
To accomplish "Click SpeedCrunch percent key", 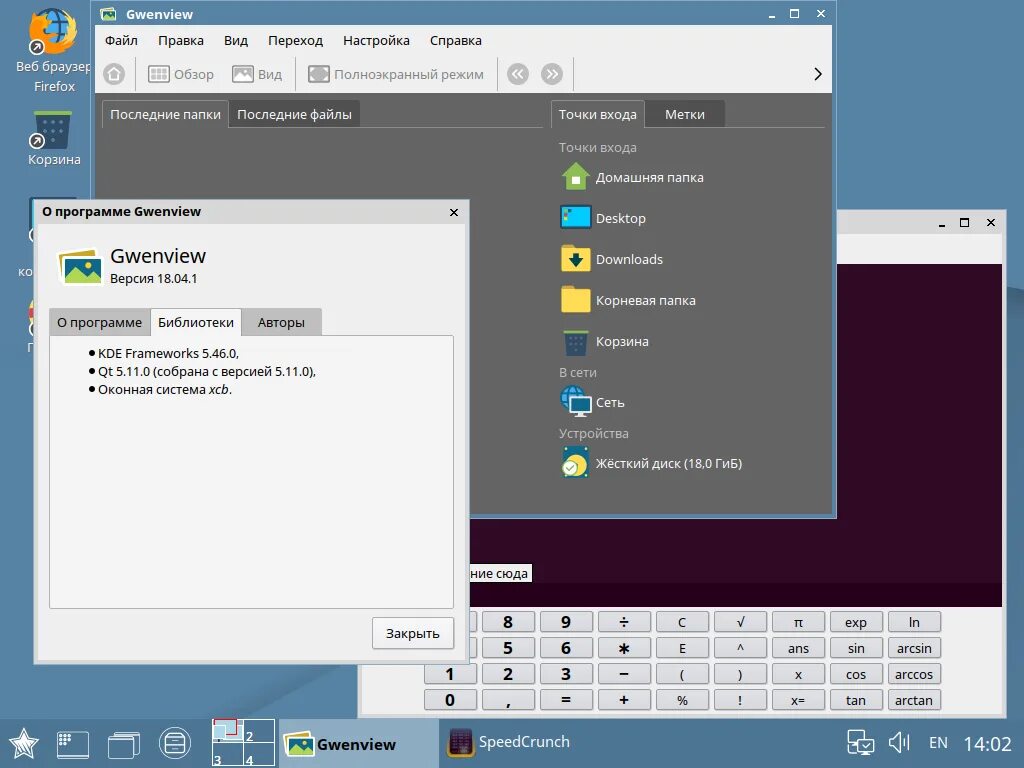I will click(x=682, y=701).
